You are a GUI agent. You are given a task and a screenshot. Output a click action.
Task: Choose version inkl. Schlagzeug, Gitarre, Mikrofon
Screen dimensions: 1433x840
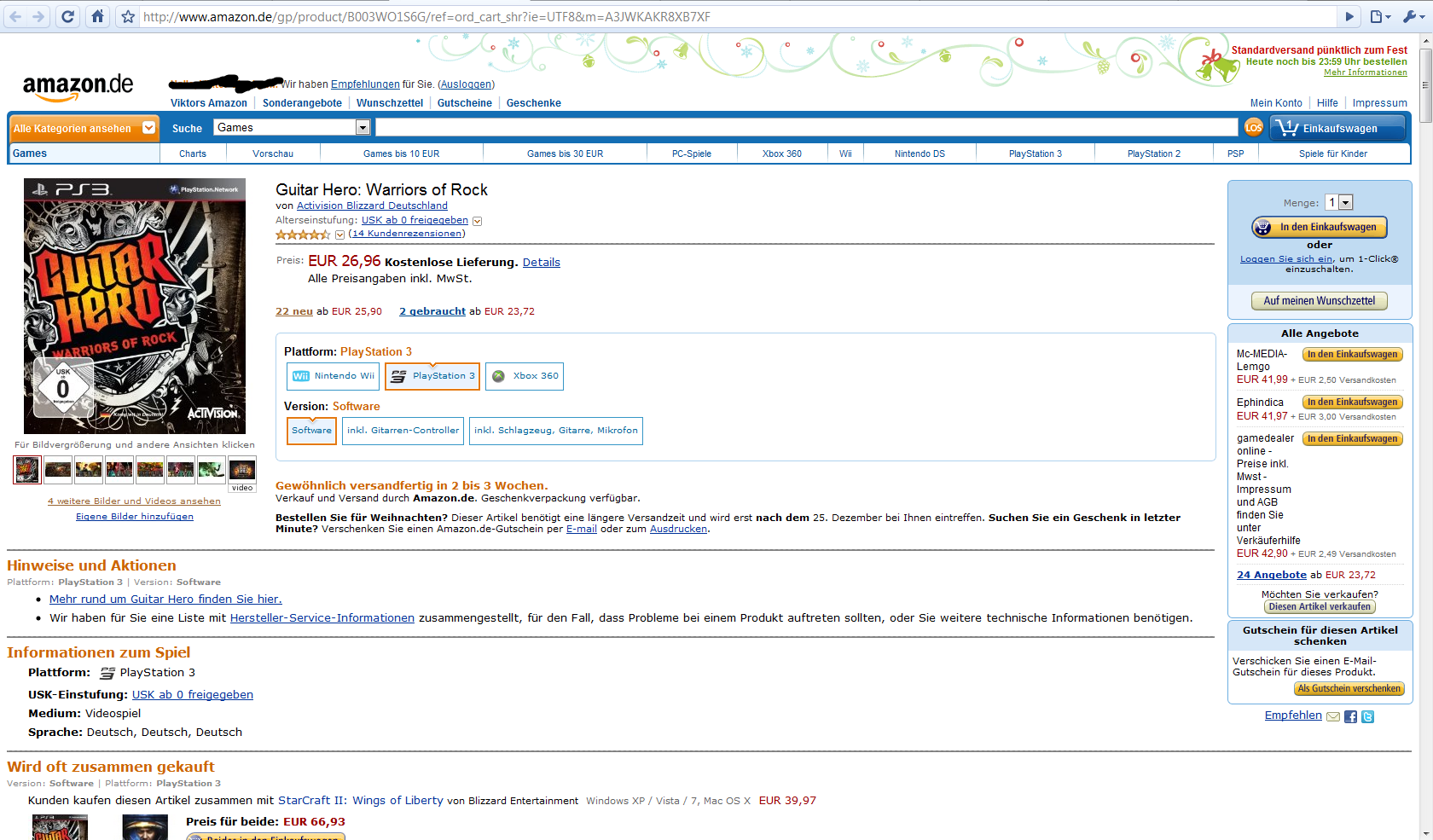555,431
